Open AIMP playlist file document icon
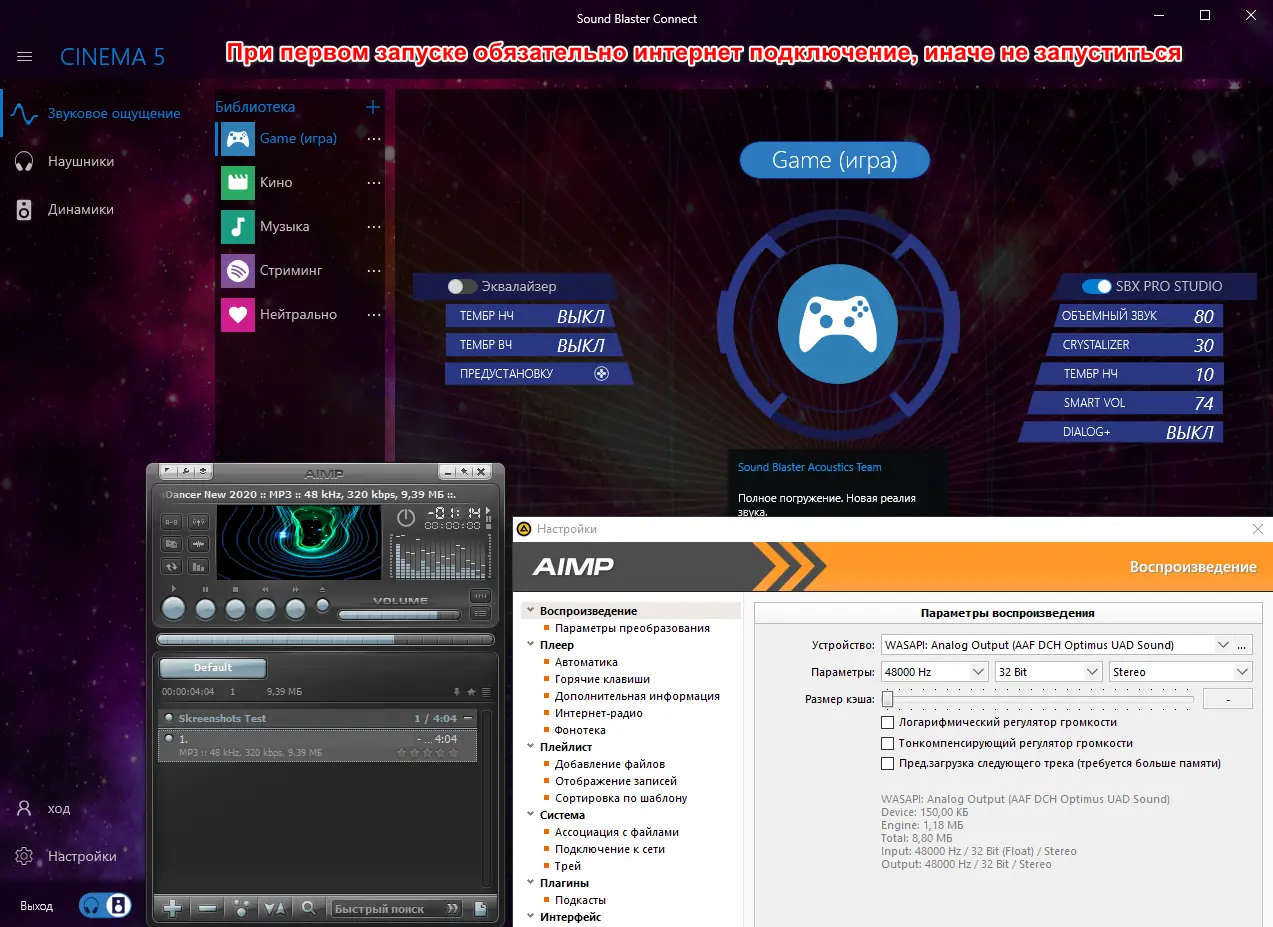The width and height of the screenshot is (1273, 927). click(x=481, y=908)
